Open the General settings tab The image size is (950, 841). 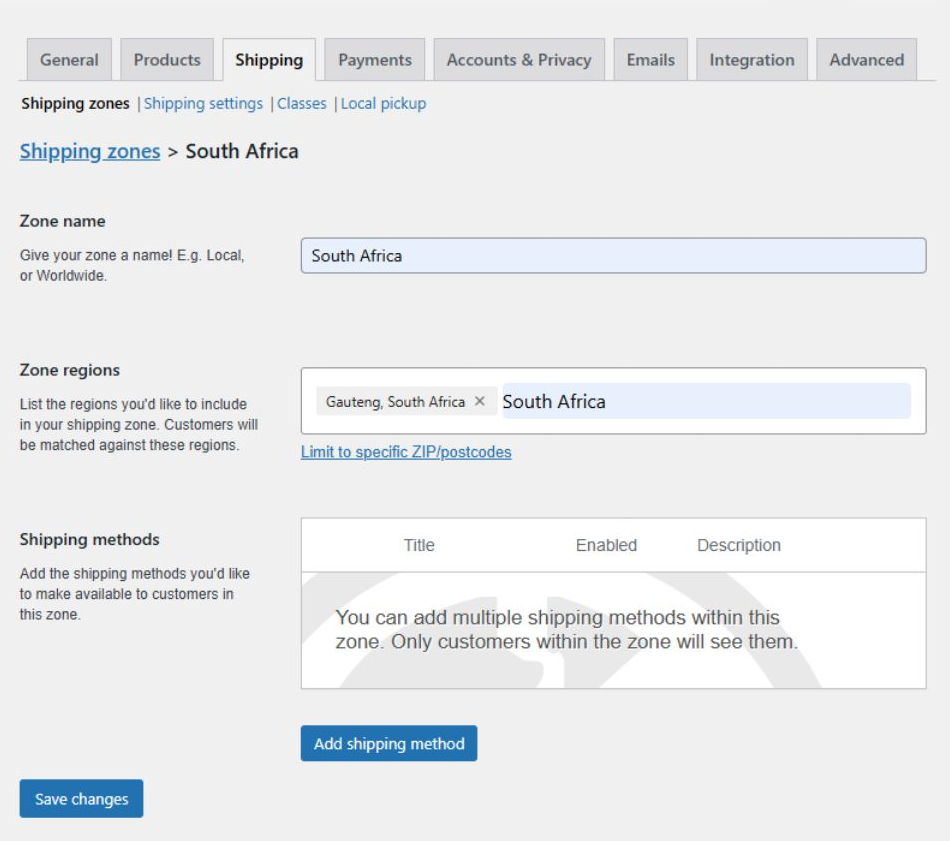pyautogui.click(x=69, y=59)
